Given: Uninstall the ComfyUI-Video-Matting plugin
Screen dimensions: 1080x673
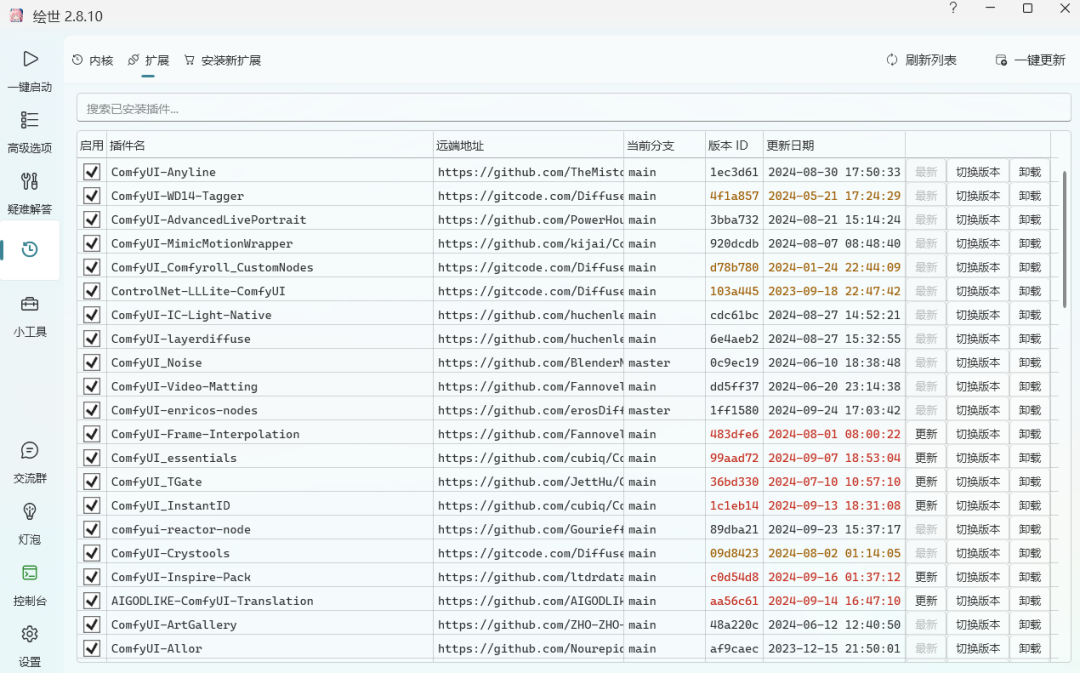Looking at the screenshot, I should (x=1030, y=386).
